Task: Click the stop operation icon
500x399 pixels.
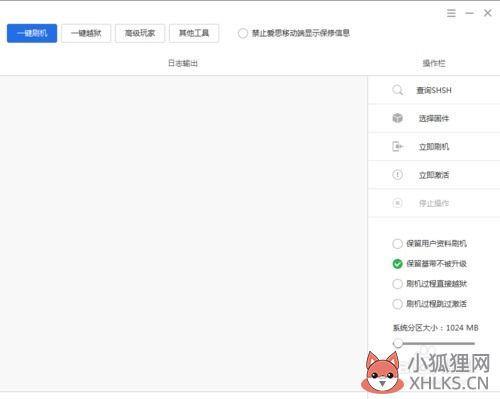Action: click(x=397, y=203)
